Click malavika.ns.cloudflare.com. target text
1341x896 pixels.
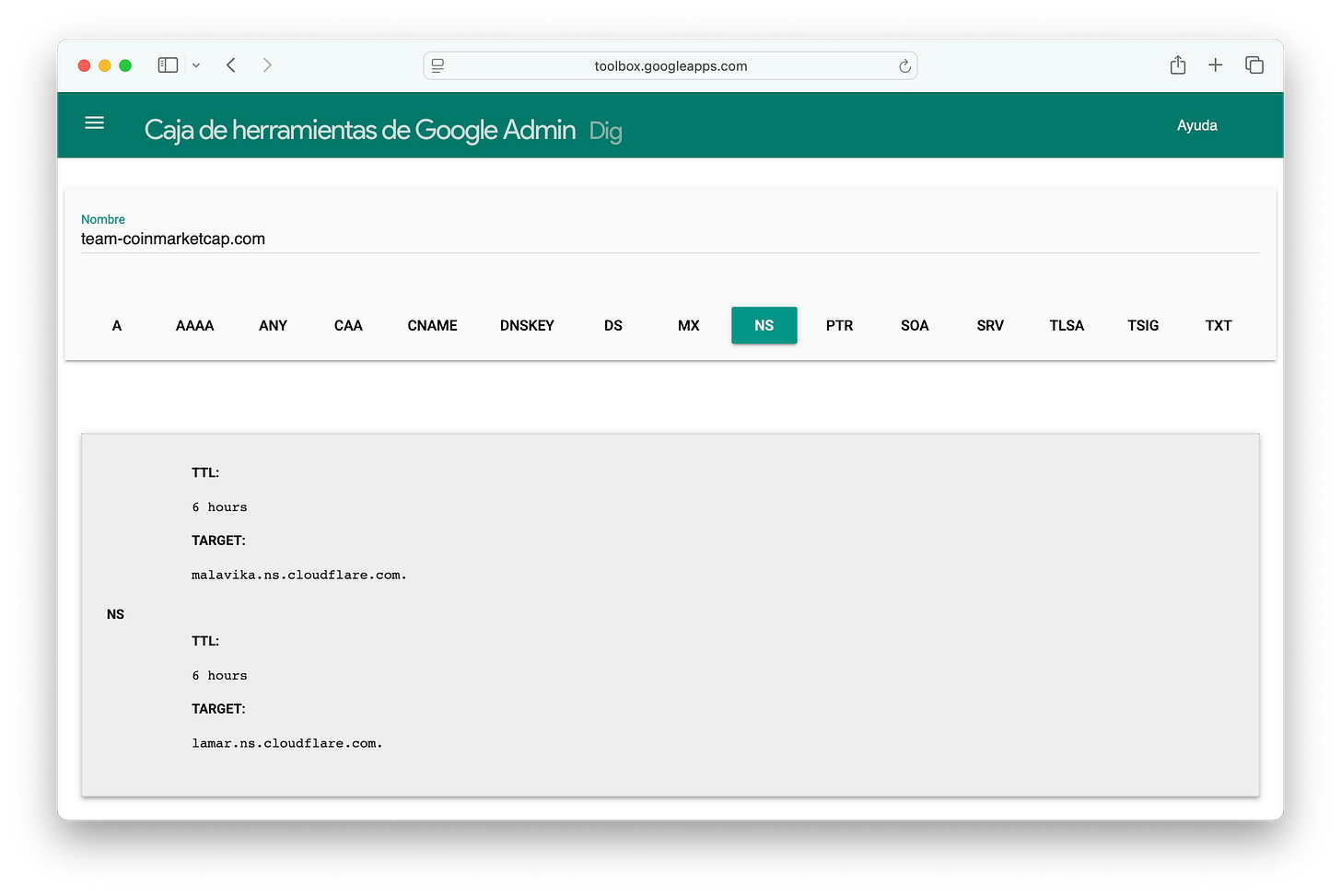[x=299, y=576]
